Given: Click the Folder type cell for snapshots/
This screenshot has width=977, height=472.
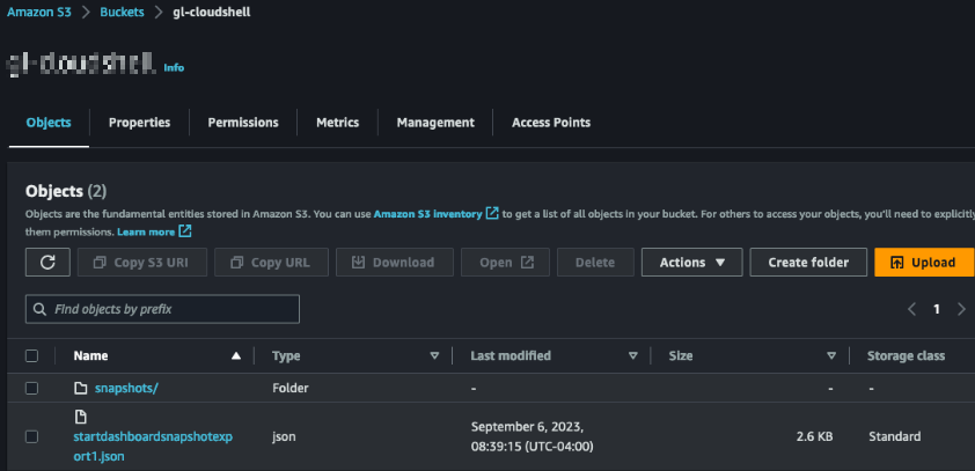Looking at the screenshot, I should coord(290,389).
